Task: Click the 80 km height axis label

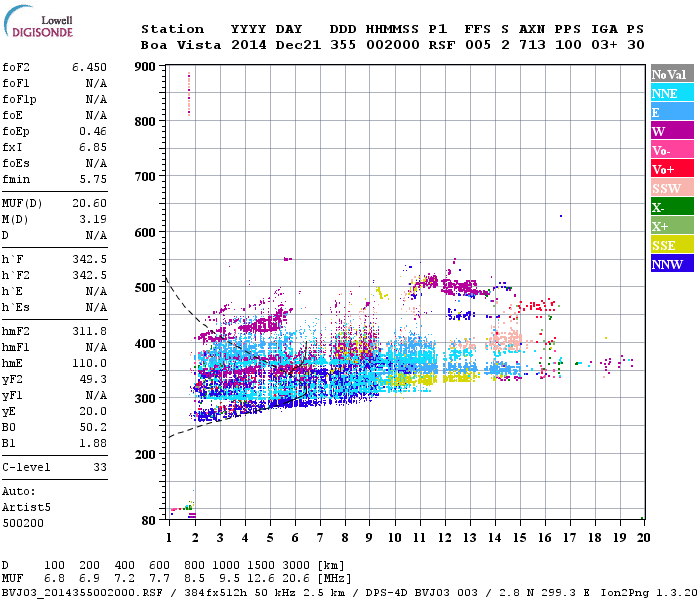Action: coord(149,520)
